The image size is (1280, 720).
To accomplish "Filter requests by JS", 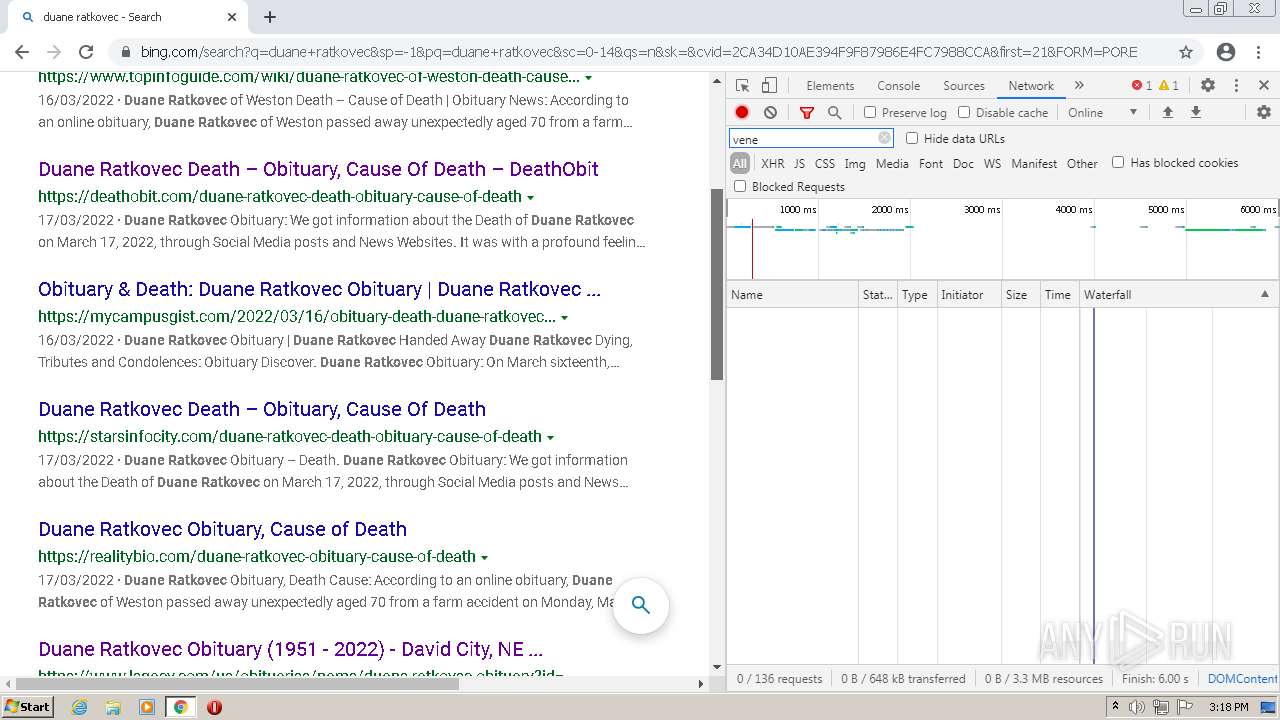I will click(x=799, y=163).
